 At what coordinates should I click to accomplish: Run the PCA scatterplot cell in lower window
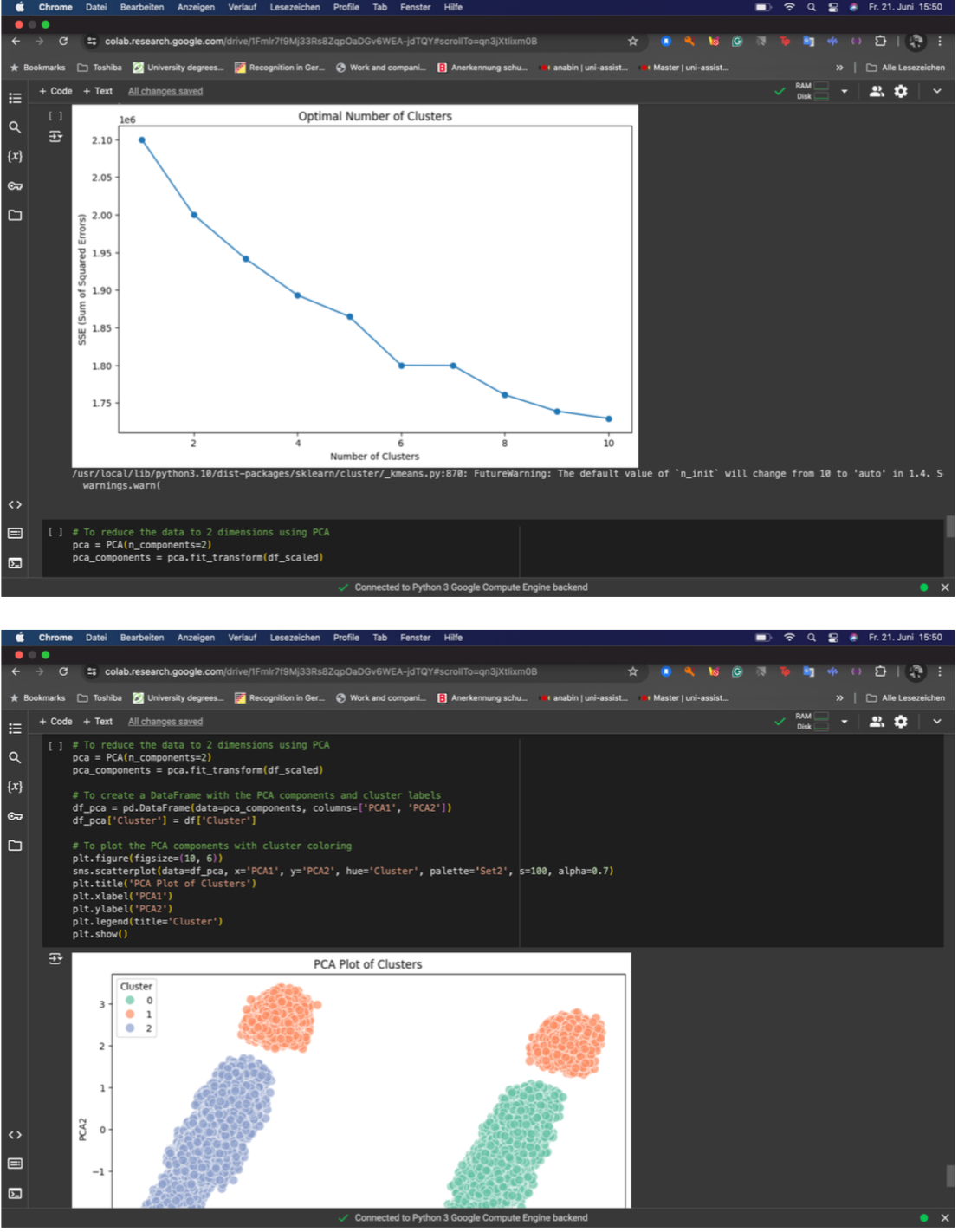pos(55,746)
